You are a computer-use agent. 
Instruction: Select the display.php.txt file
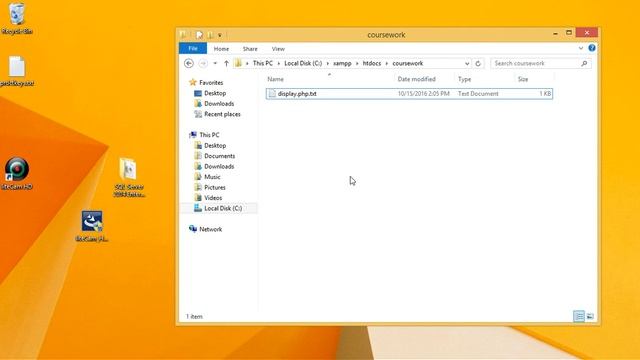(x=409, y=93)
